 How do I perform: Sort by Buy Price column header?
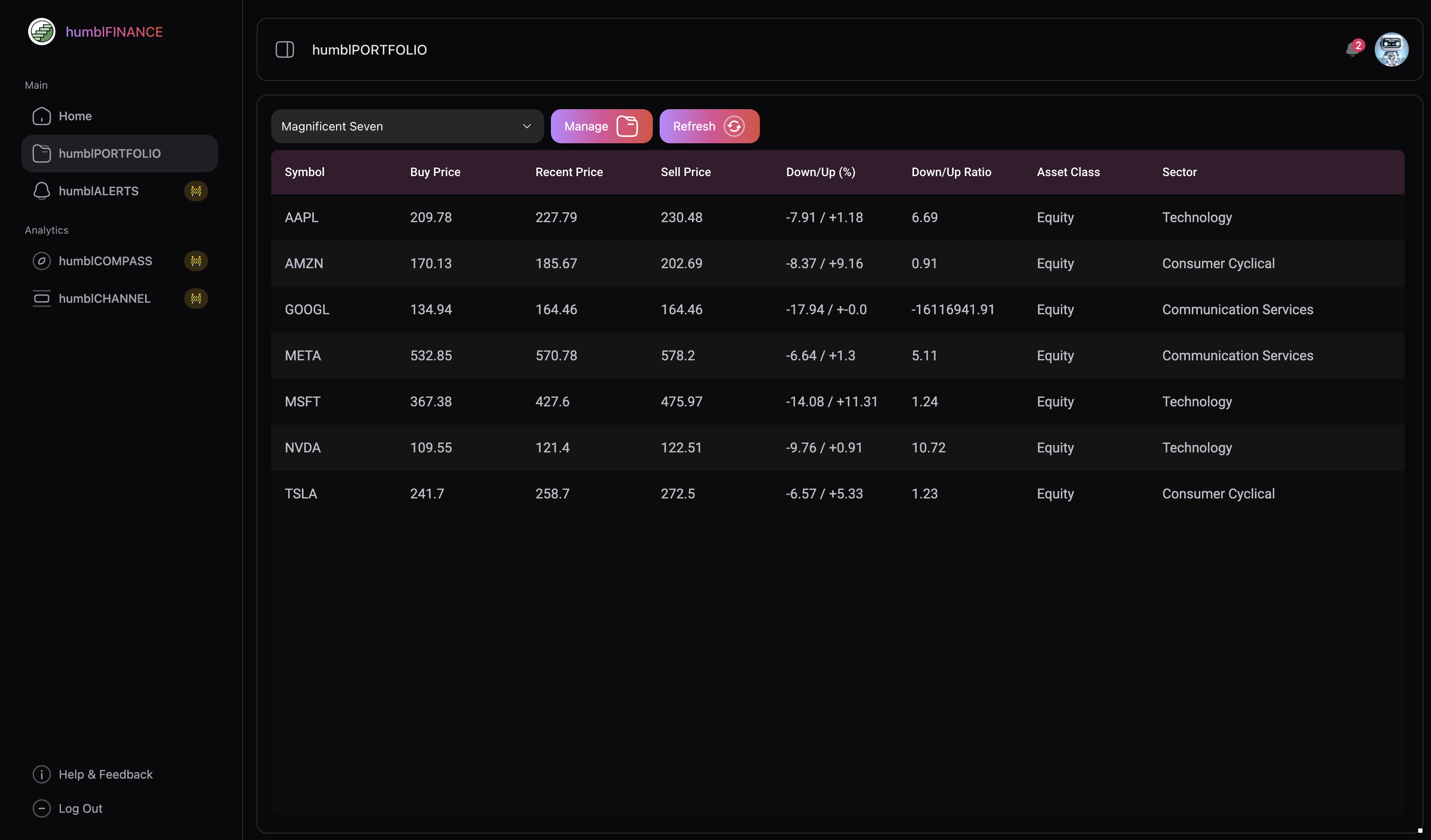[435, 172]
